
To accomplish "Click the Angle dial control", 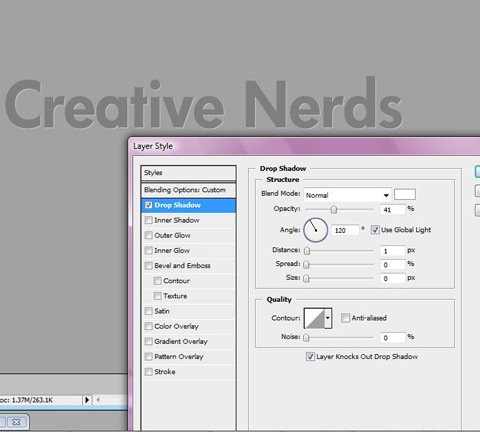I will point(315,230).
